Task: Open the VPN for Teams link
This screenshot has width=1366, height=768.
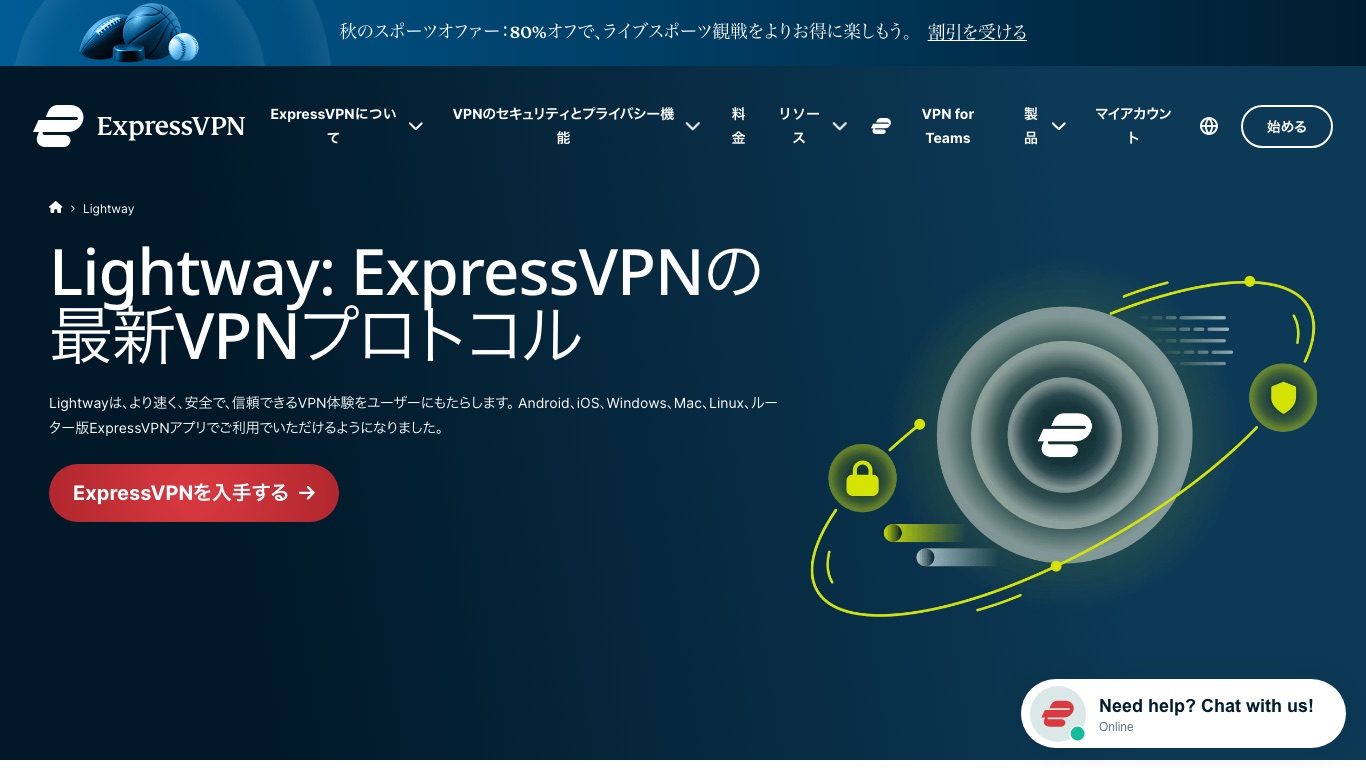Action: [x=948, y=126]
